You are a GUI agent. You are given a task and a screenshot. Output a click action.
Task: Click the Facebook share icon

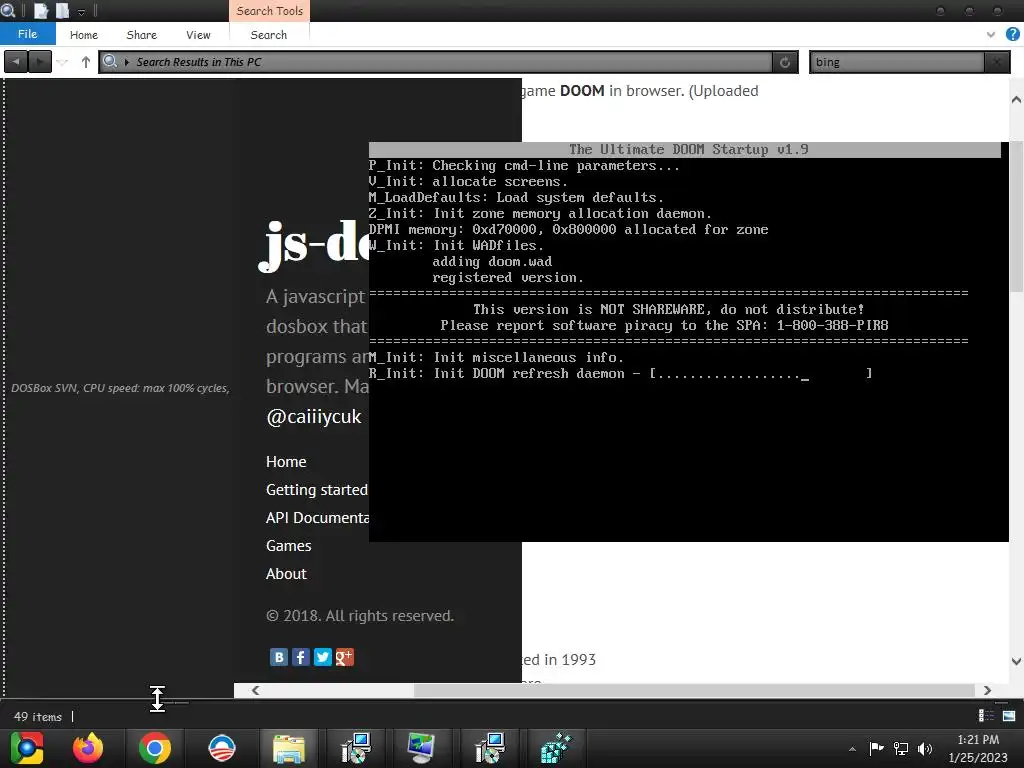point(301,657)
